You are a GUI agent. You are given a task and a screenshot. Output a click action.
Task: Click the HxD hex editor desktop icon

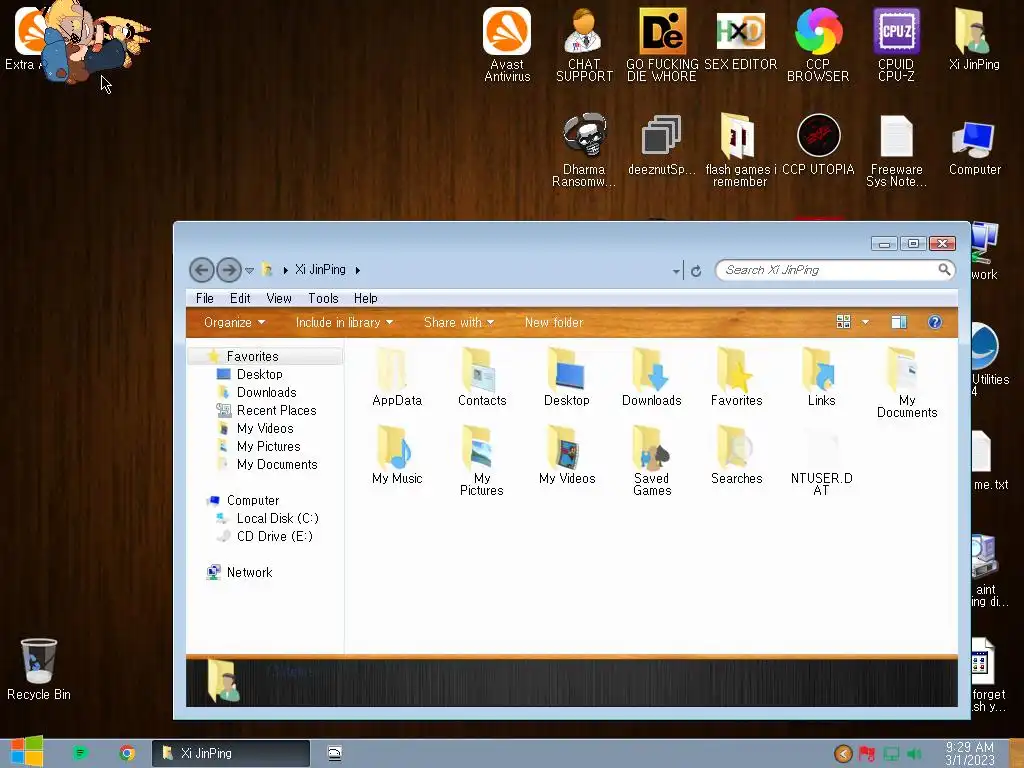pos(740,39)
